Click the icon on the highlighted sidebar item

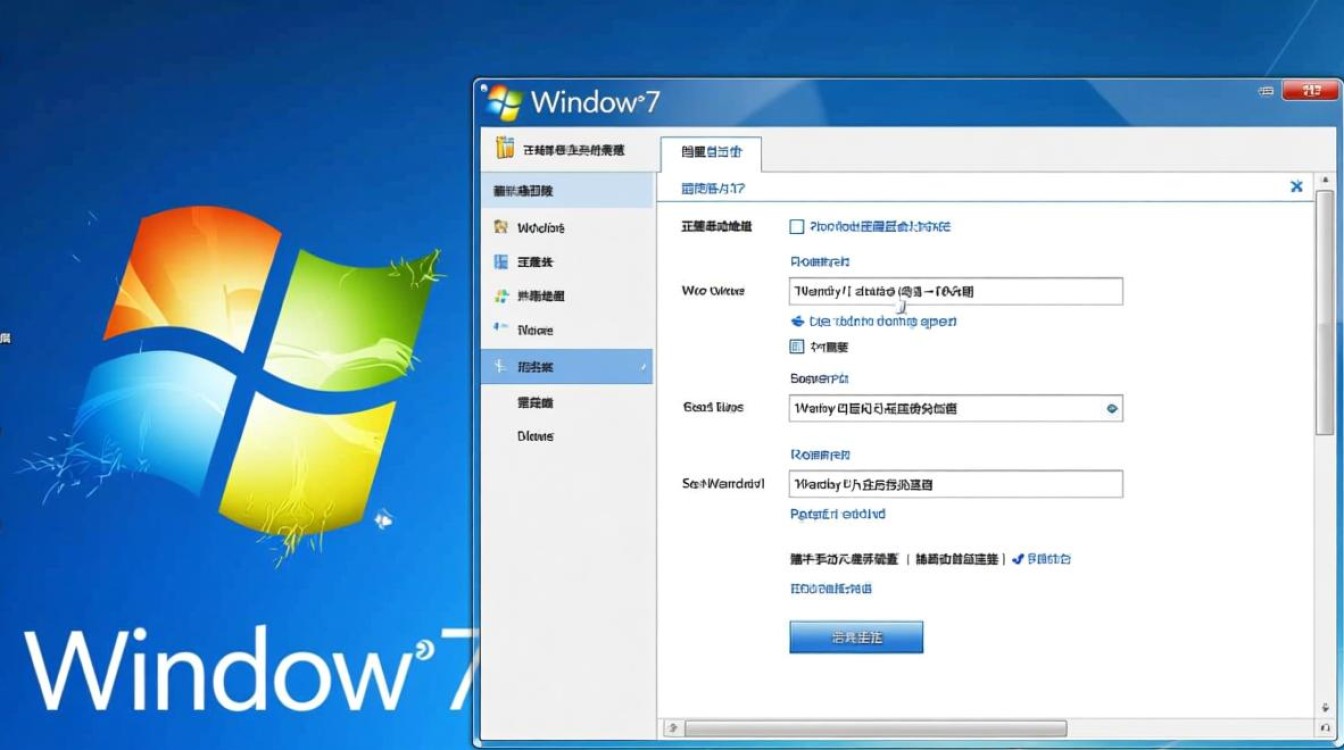click(500, 366)
